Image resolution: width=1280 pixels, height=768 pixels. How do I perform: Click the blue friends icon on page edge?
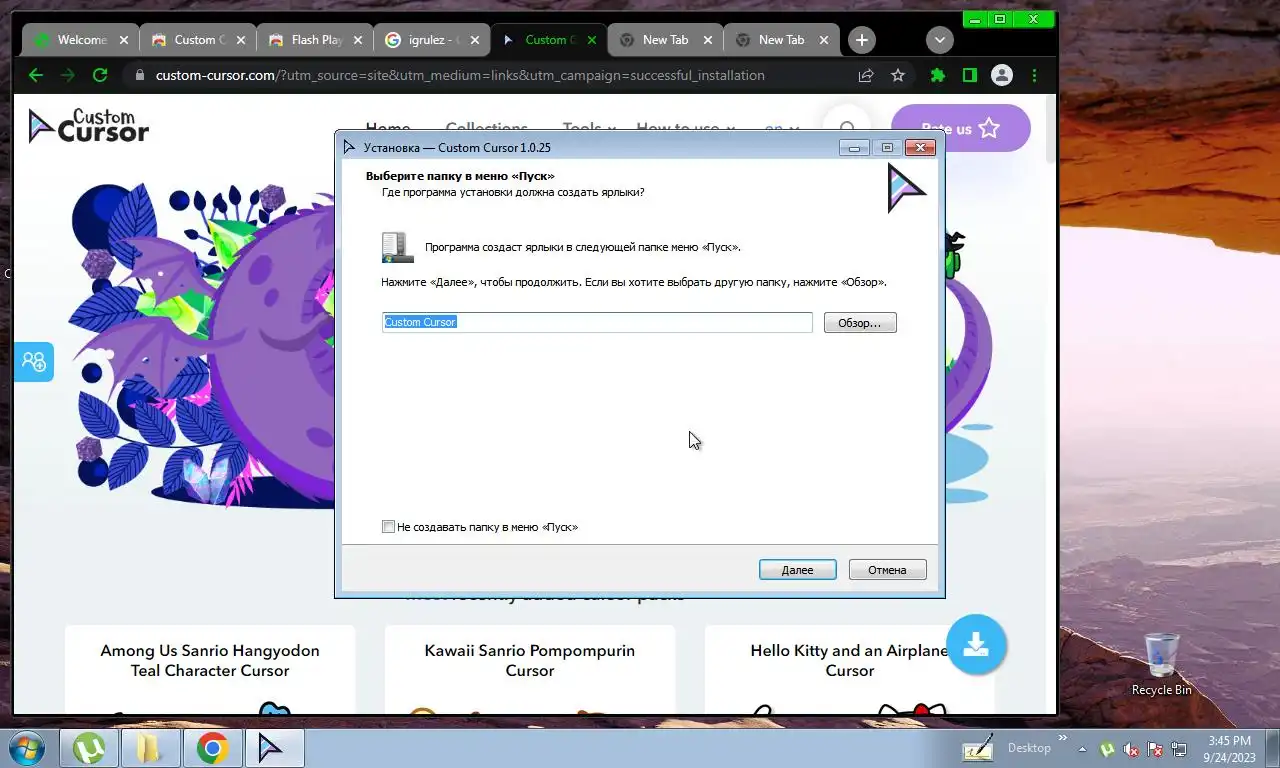click(x=34, y=362)
